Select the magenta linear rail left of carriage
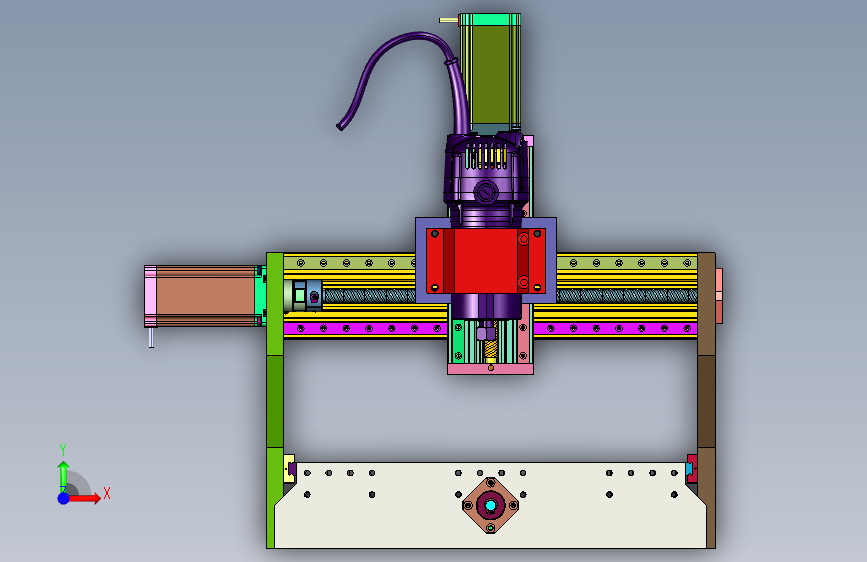This screenshot has width=867, height=562. coord(365,329)
